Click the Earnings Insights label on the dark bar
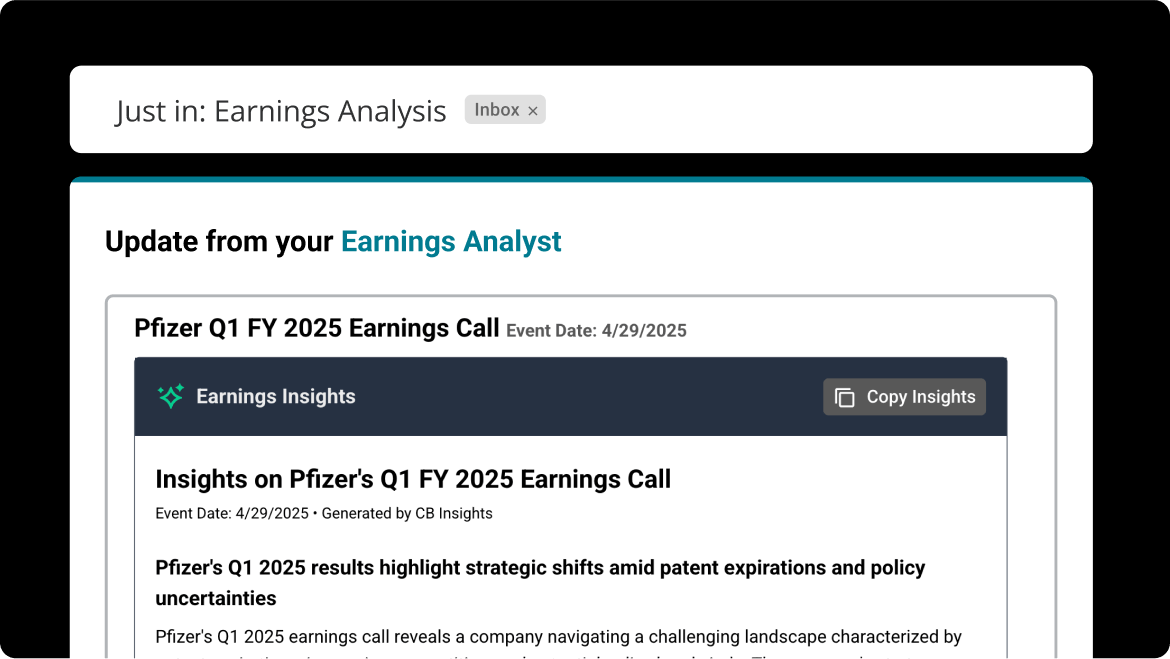Image resolution: width=1170 pixels, height=659 pixels. coord(276,396)
